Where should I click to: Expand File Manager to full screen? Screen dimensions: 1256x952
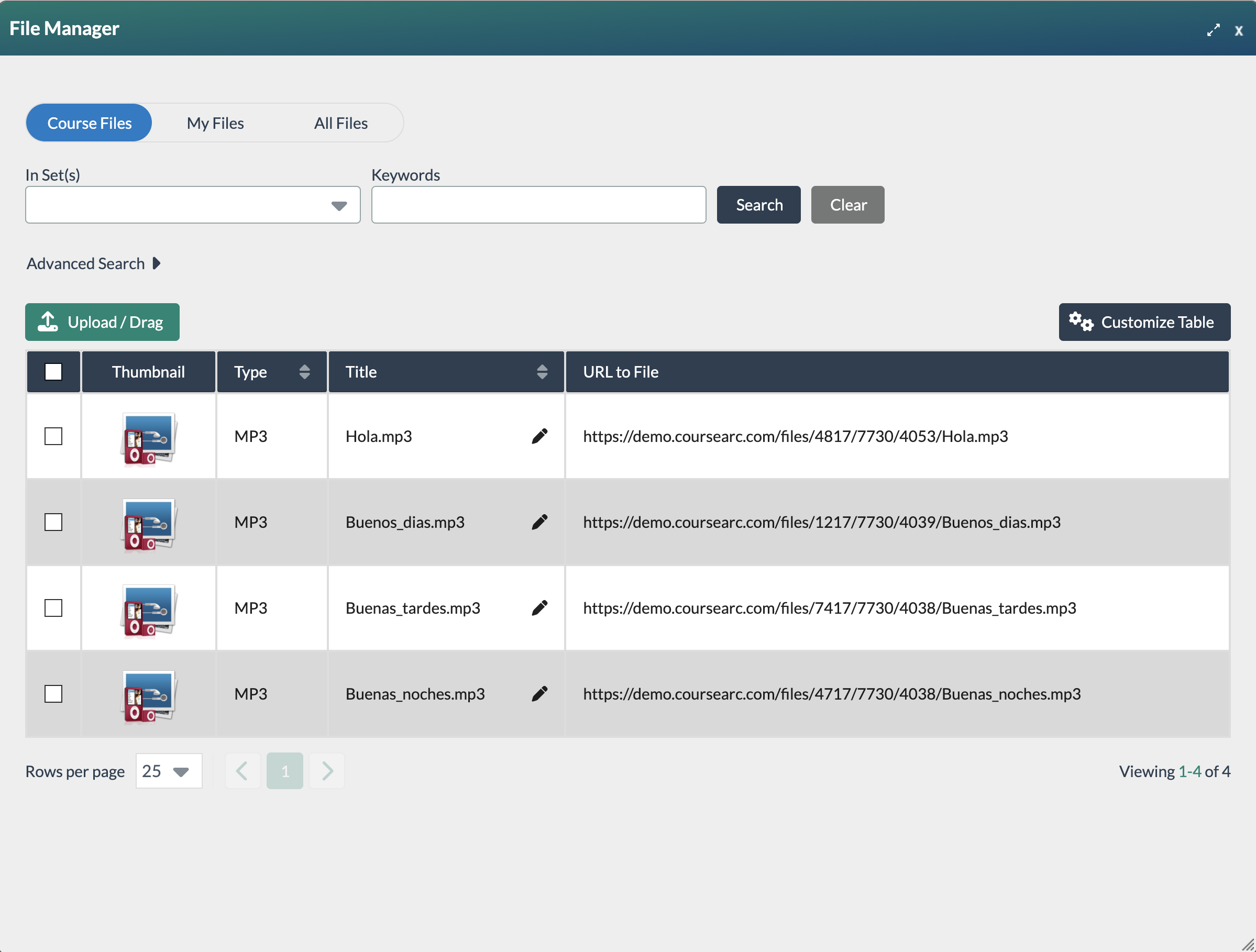[1214, 30]
